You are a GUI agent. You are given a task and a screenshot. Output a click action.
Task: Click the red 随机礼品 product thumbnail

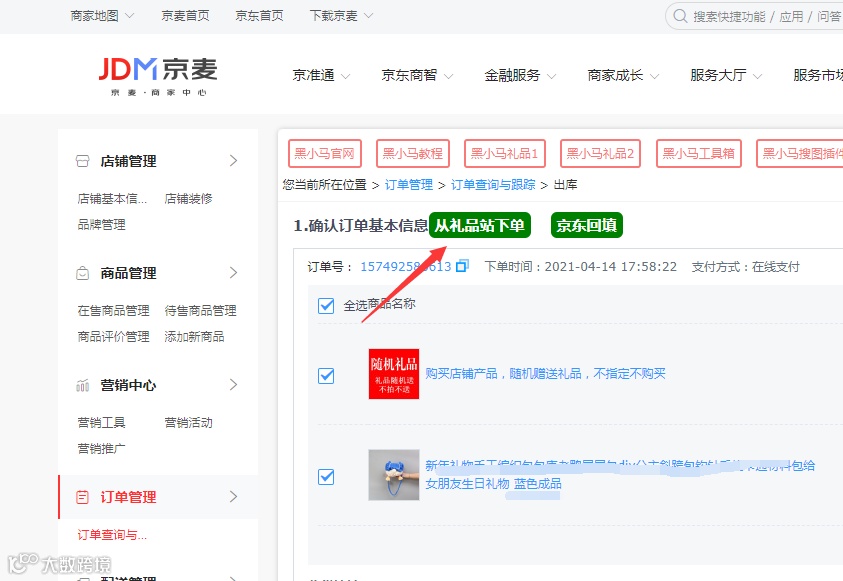pyautogui.click(x=394, y=374)
